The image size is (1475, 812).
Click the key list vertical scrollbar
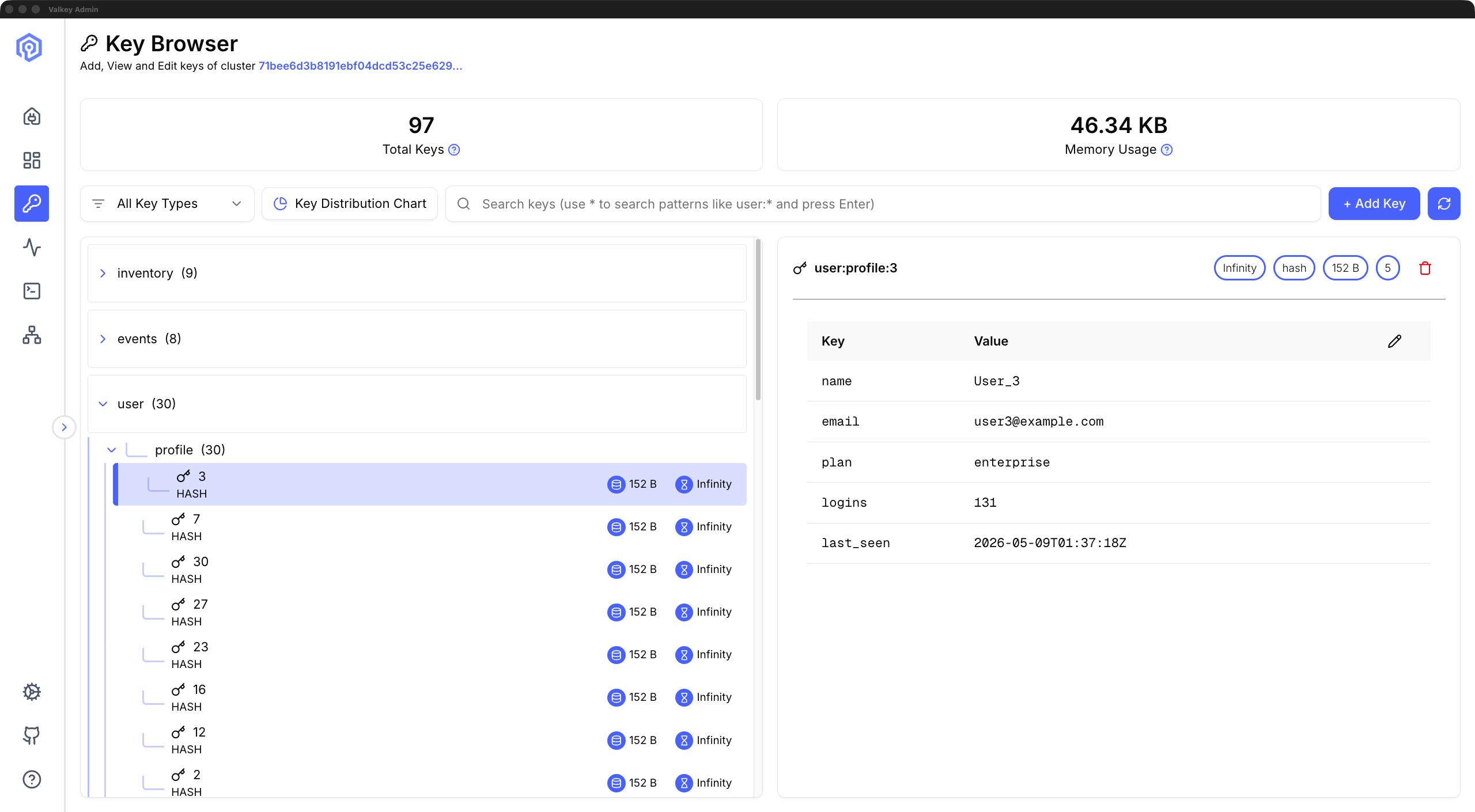(x=758, y=320)
